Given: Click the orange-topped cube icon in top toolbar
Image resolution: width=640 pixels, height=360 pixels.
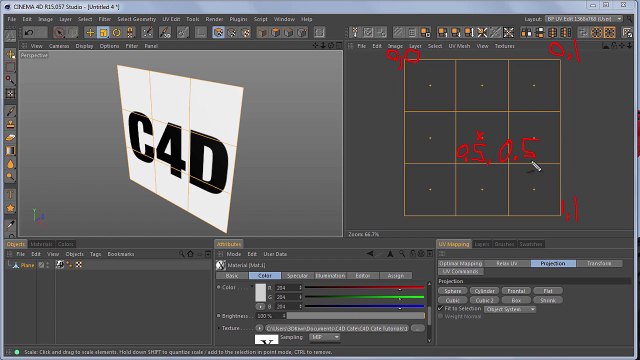Looking at the screenshot, I should click(x=276, y=33).
